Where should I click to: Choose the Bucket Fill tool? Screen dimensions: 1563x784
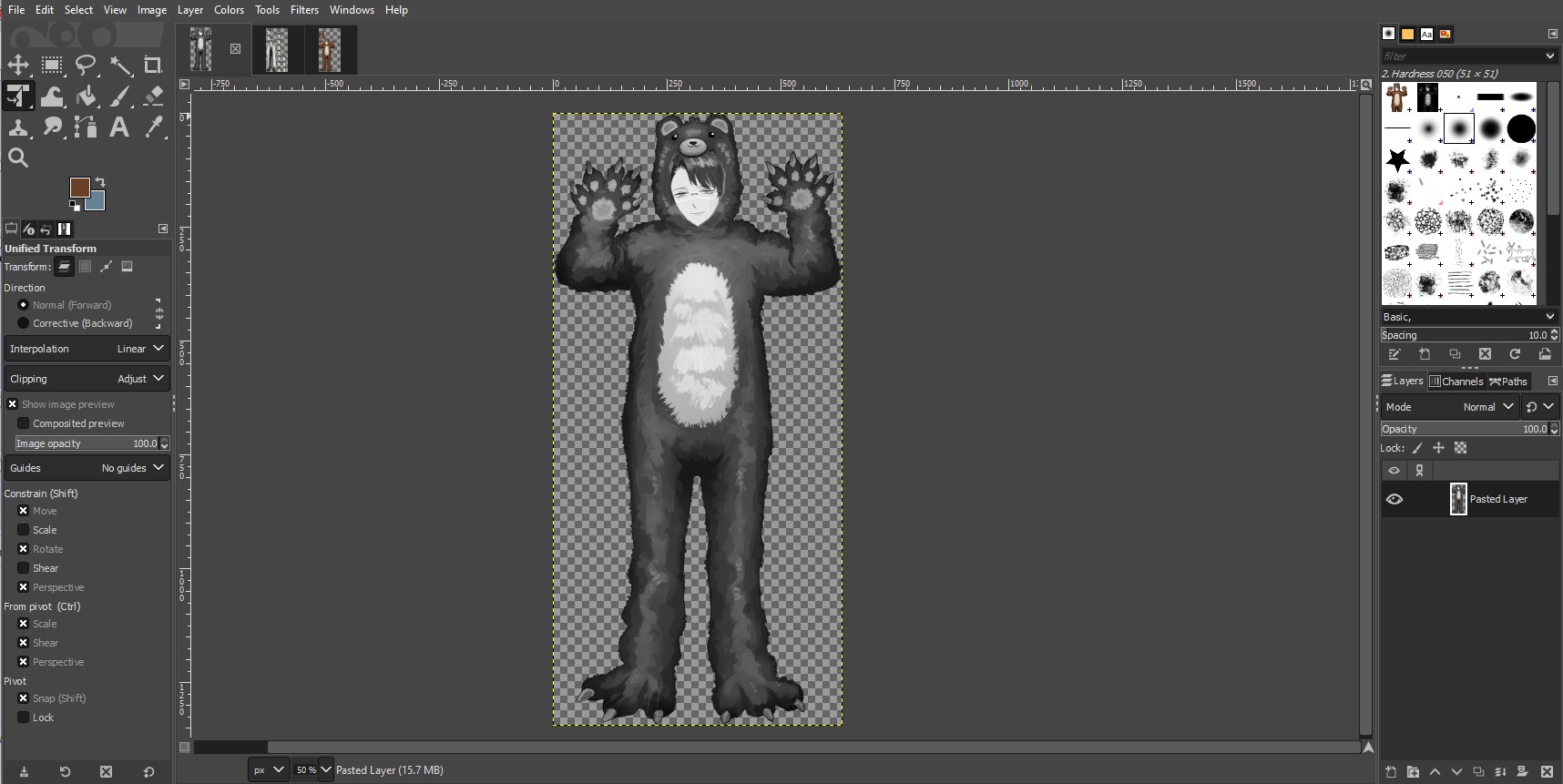[x=86, y=97]
